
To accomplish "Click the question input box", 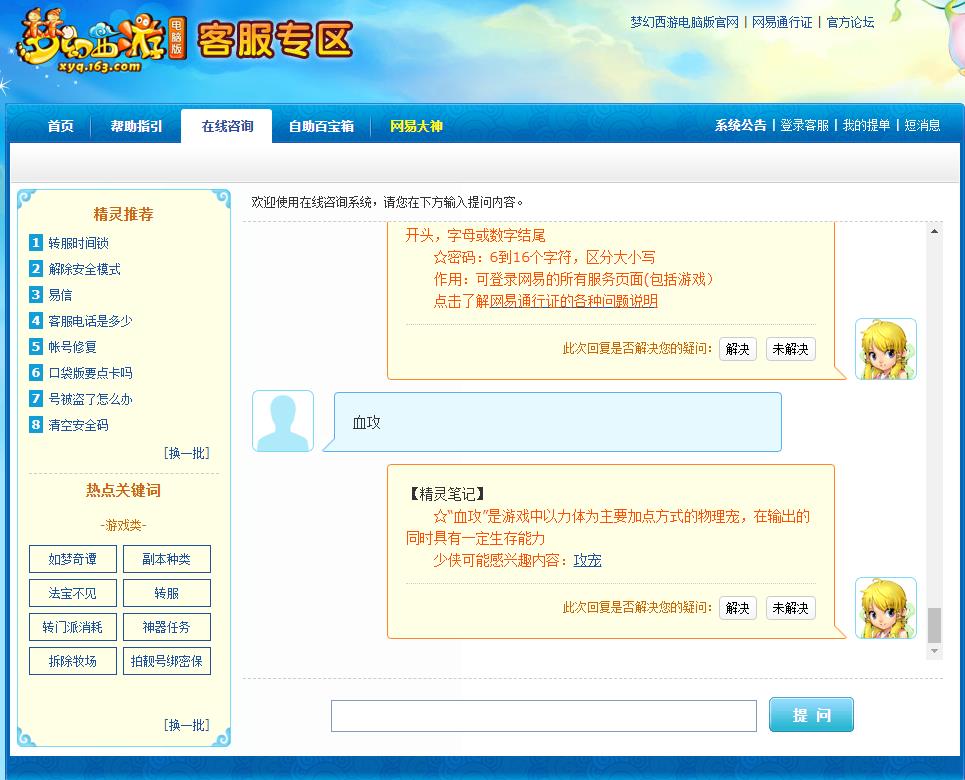I will click(544, 715).
